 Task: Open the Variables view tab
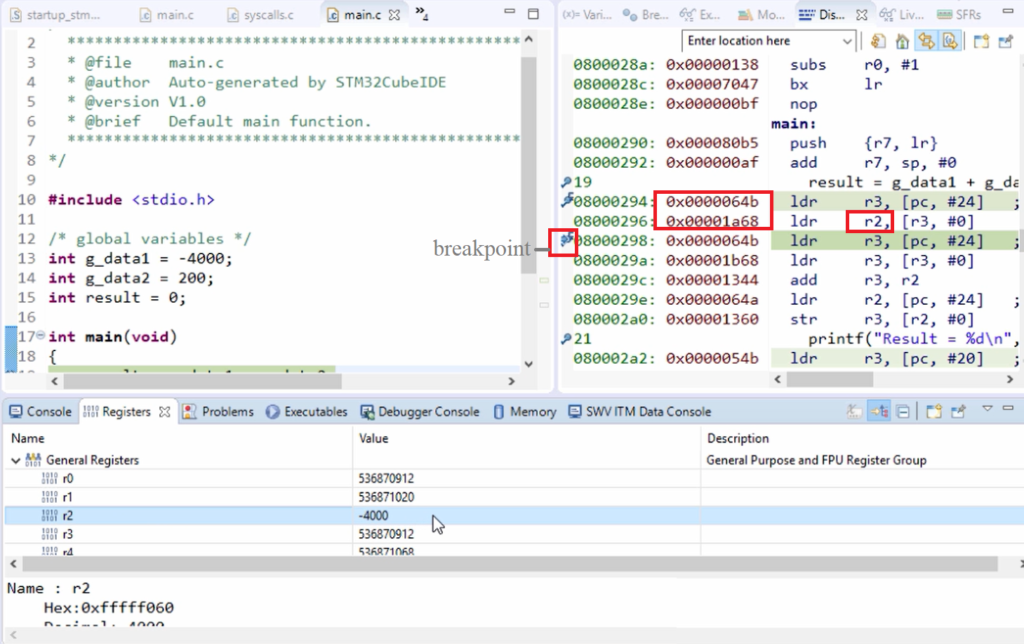(588, 14)
